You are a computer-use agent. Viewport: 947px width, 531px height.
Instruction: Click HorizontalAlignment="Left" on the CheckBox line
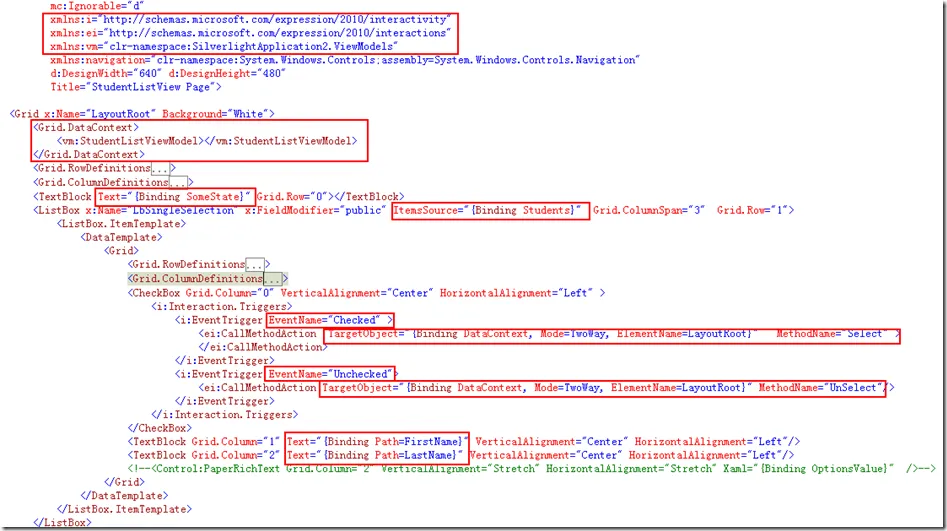point(516,293)
